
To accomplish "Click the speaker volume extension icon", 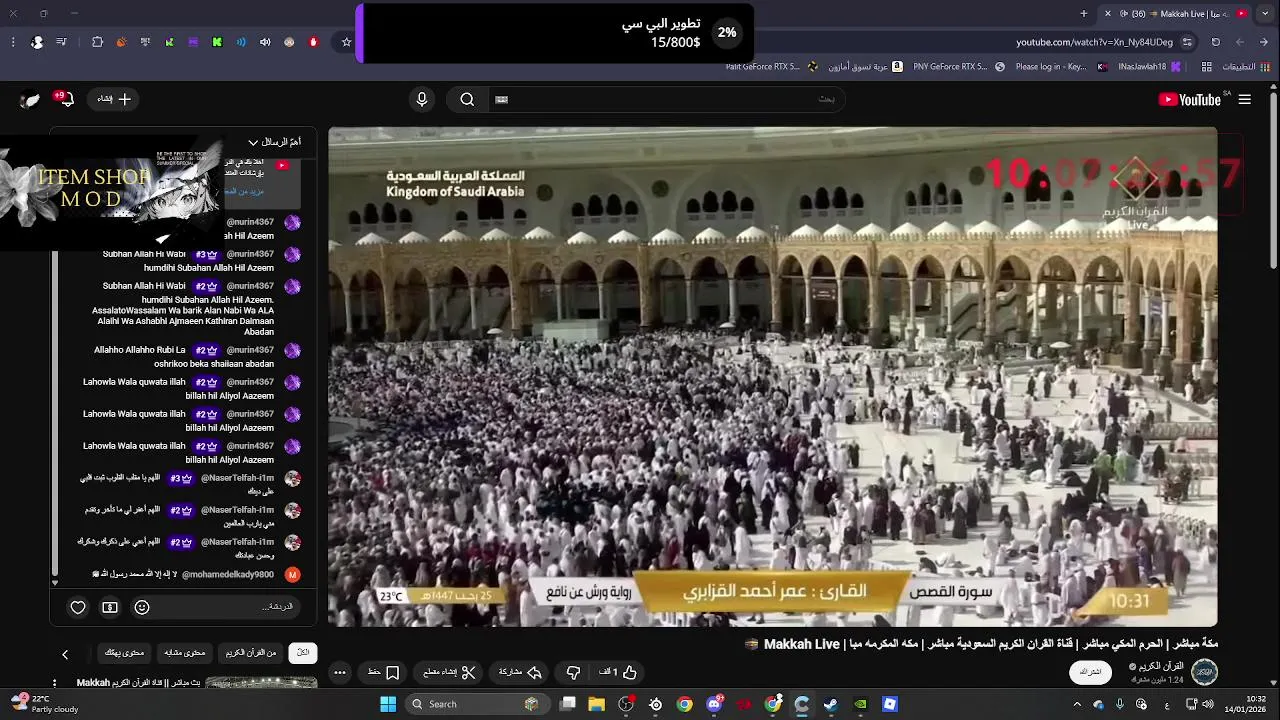I will pyautogui.click(x=265, y=42).
